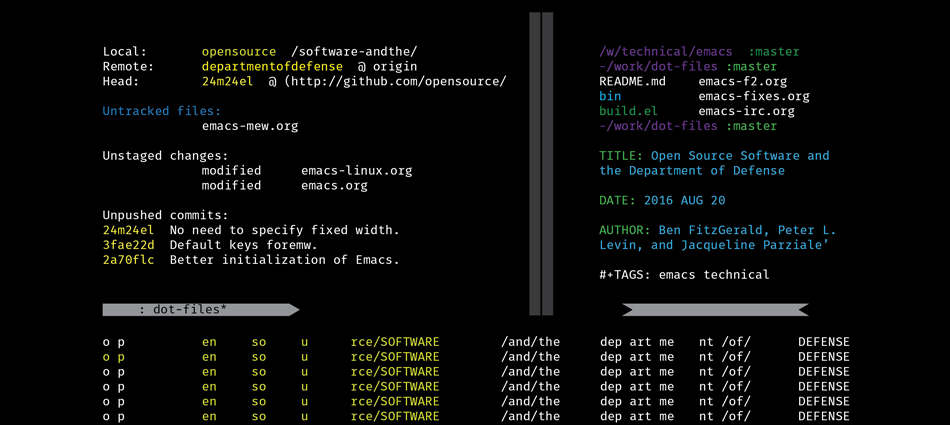Click "the Department of Defense" title line
Viewport: 950px width, 425px height.
[x=692, y=171]
